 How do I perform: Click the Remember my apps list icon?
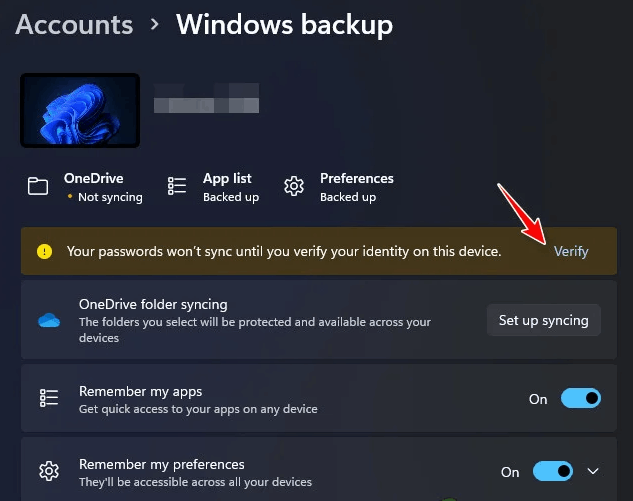tap(49, 398)
